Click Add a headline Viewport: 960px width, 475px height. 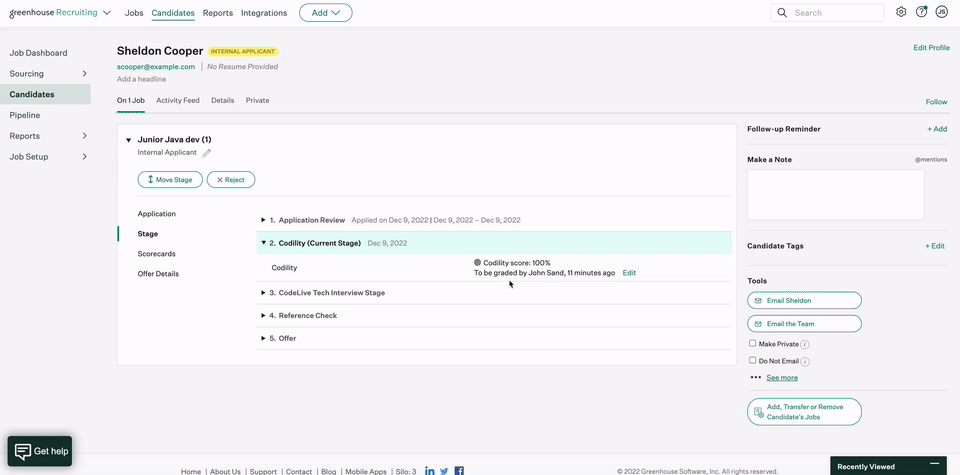tap(141, 79)
